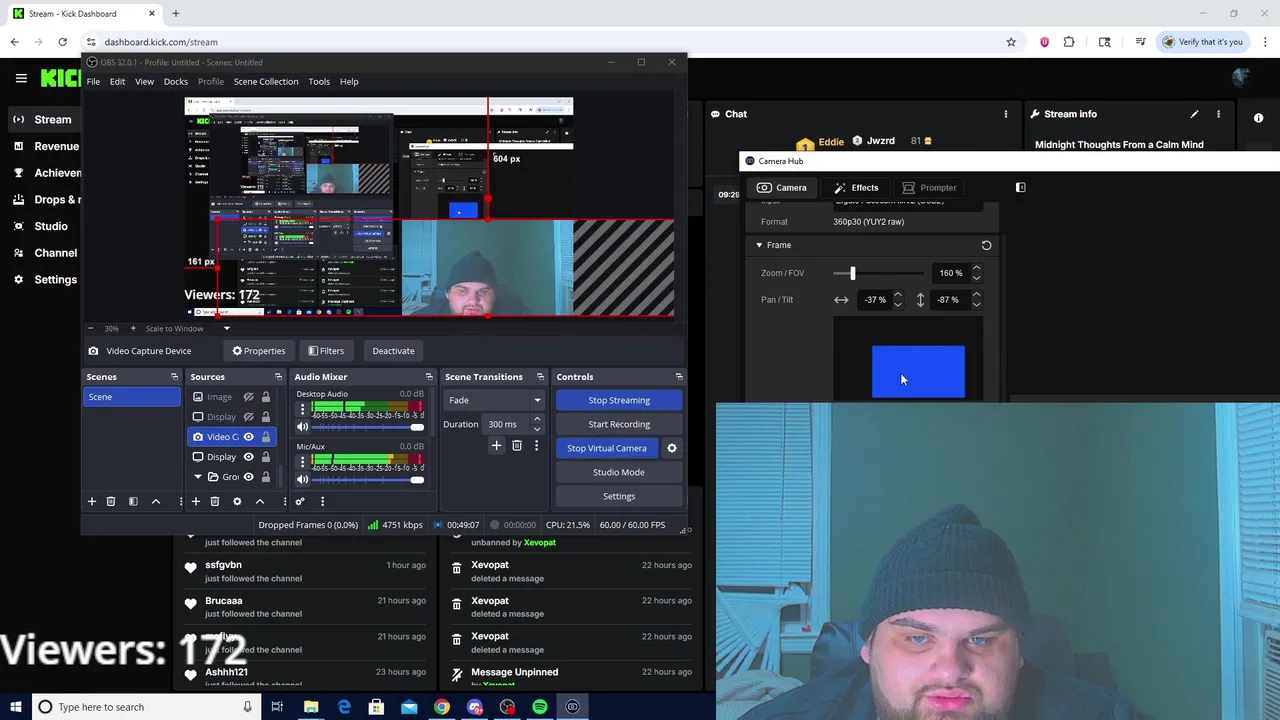Collapse Camera Hub side panel icon
The image size is (1280, 720).
click(1020, 187)
